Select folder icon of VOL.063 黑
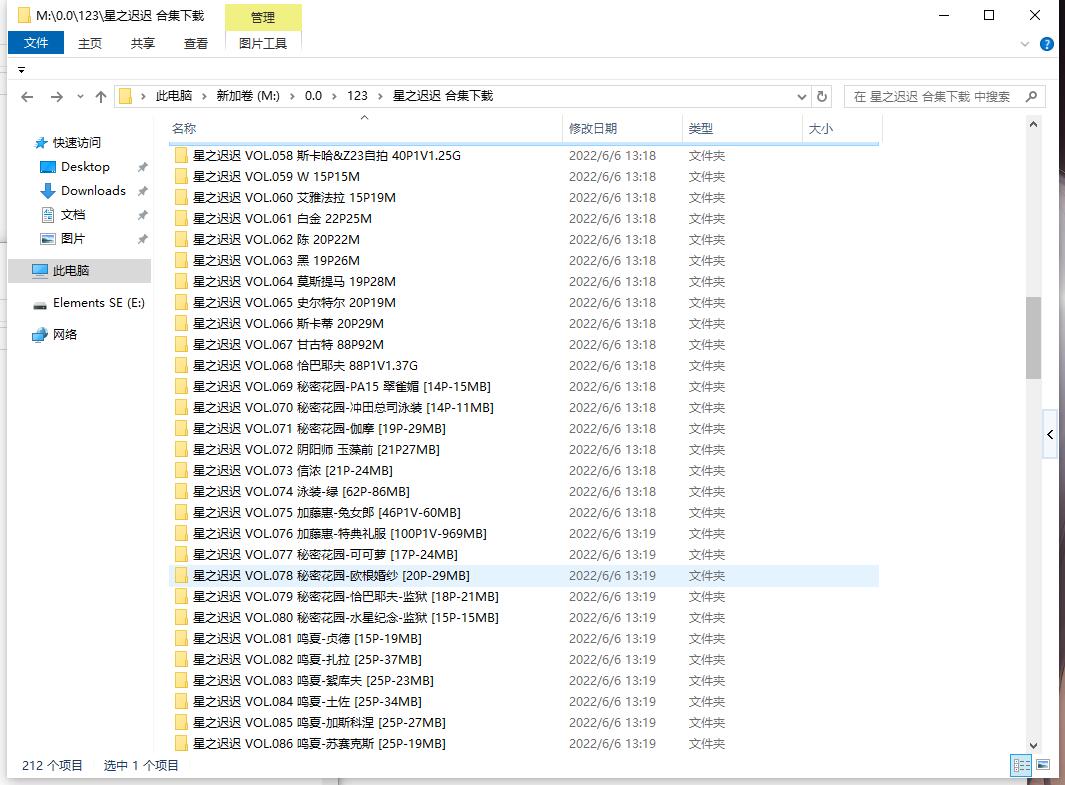The width and height of the screenshot is (1065, 785). (x=181, y=261)
